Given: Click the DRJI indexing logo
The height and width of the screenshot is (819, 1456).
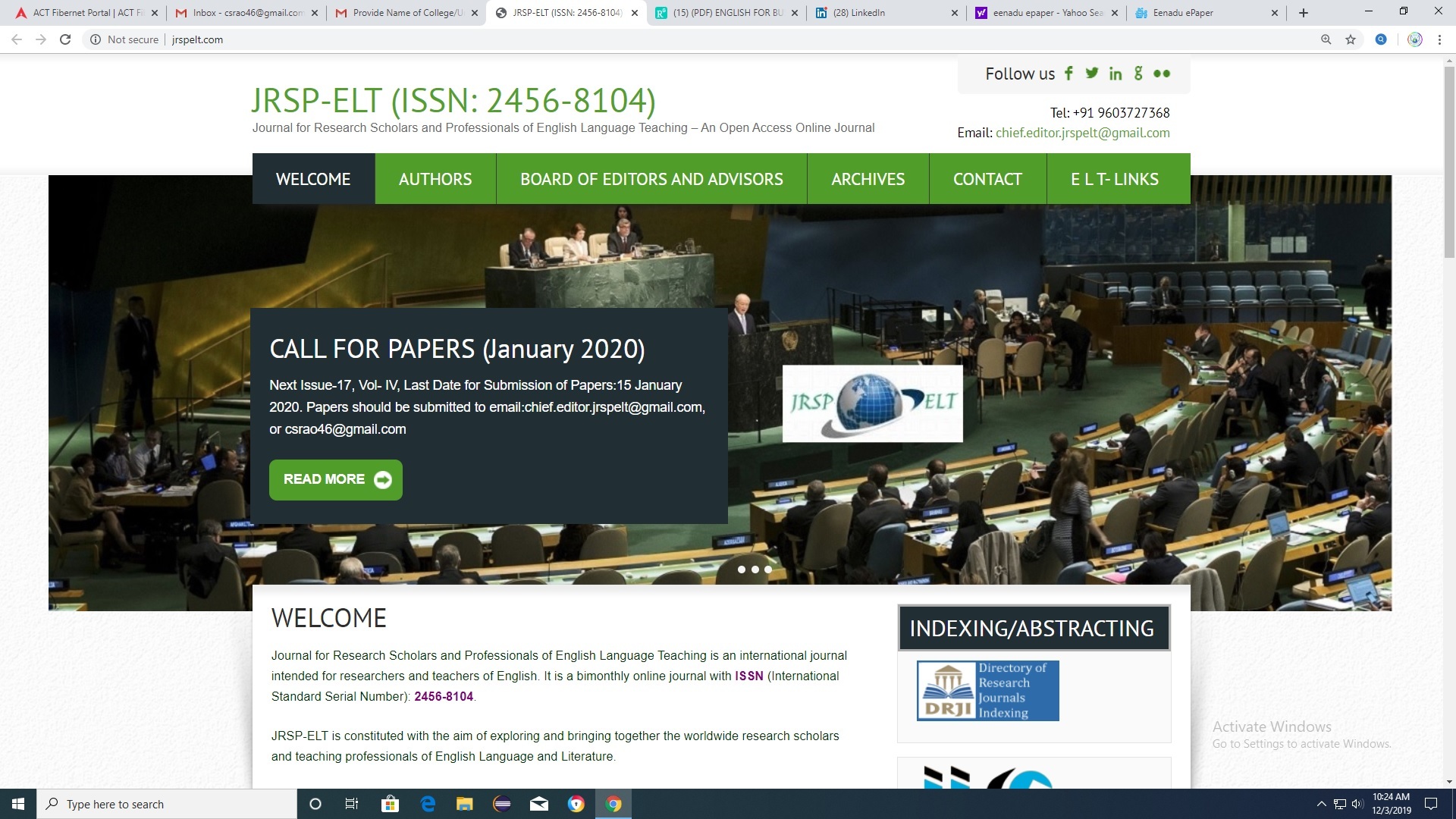Looking at the screenshot, I should pos(987,690).
